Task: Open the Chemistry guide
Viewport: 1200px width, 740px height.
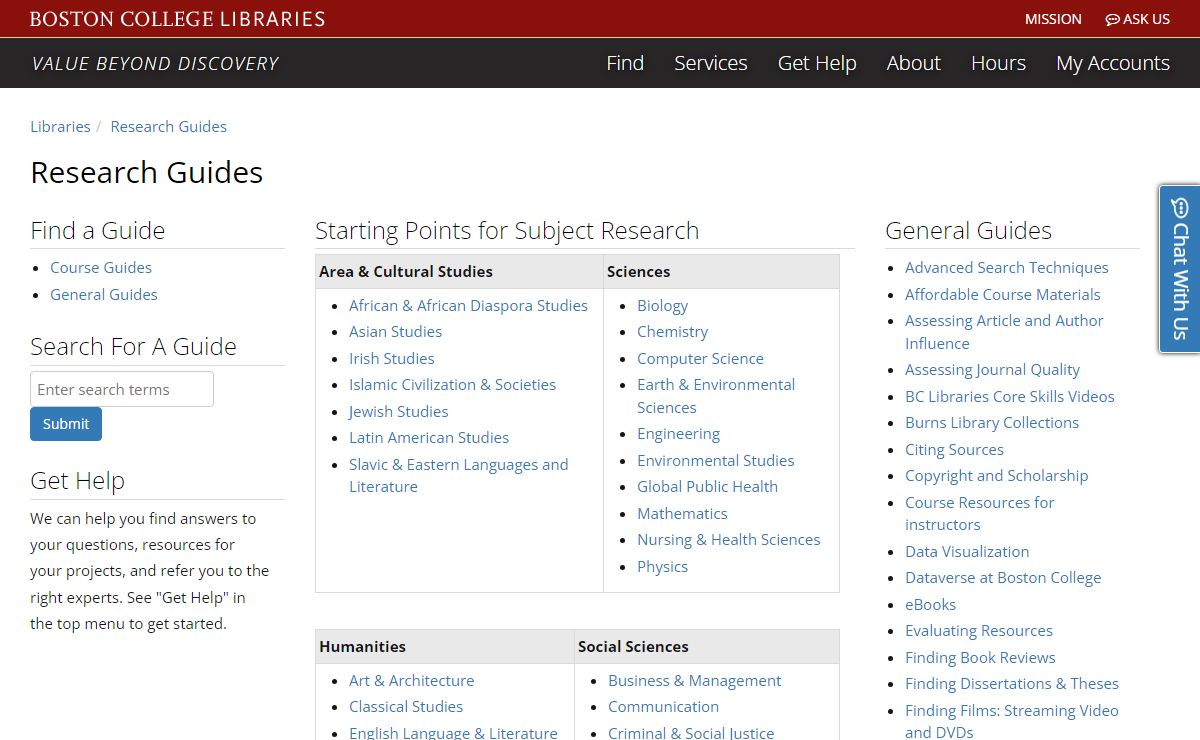Action: click(x=672, y=331)
